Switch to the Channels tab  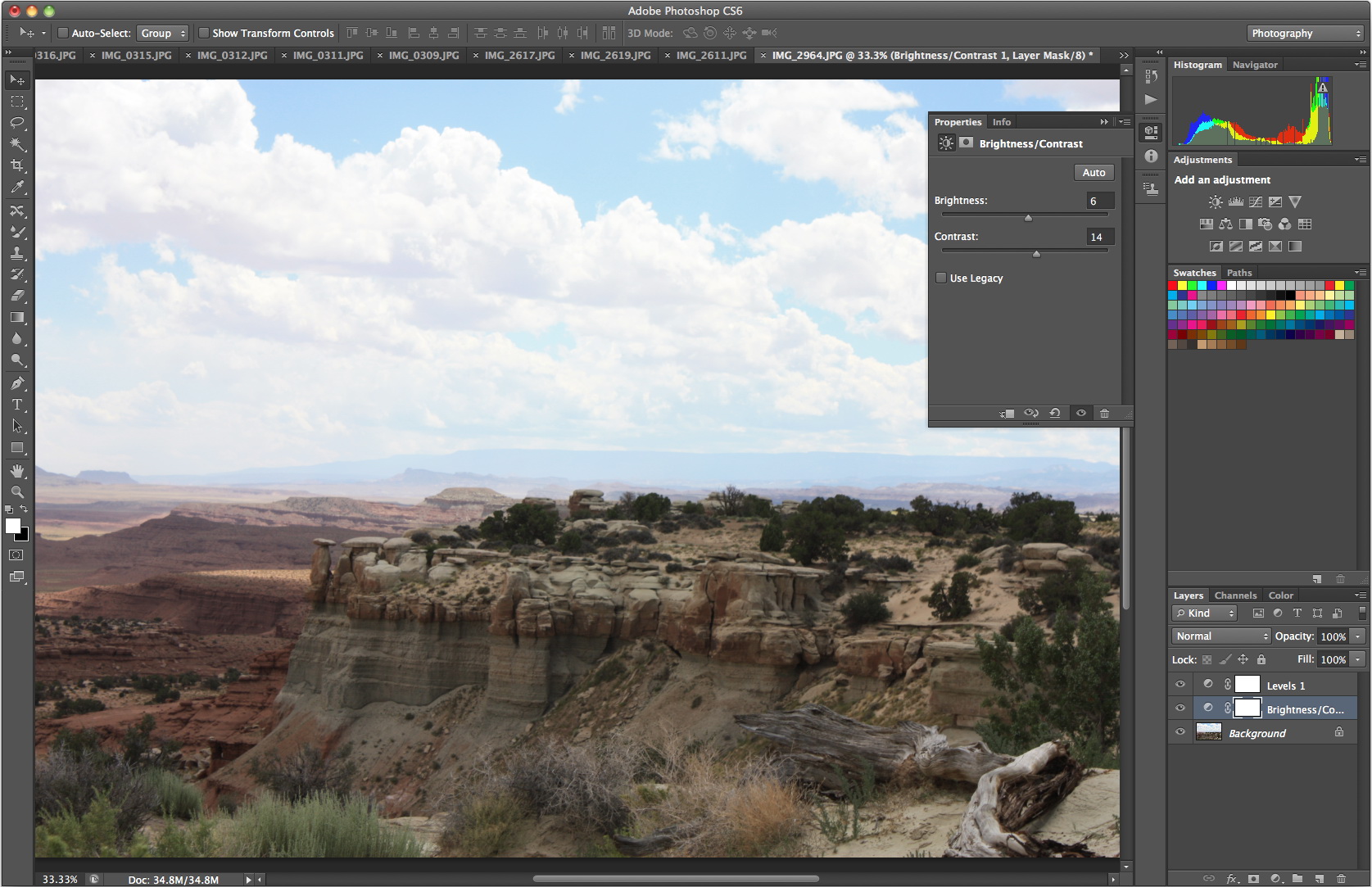[1235, 595]
